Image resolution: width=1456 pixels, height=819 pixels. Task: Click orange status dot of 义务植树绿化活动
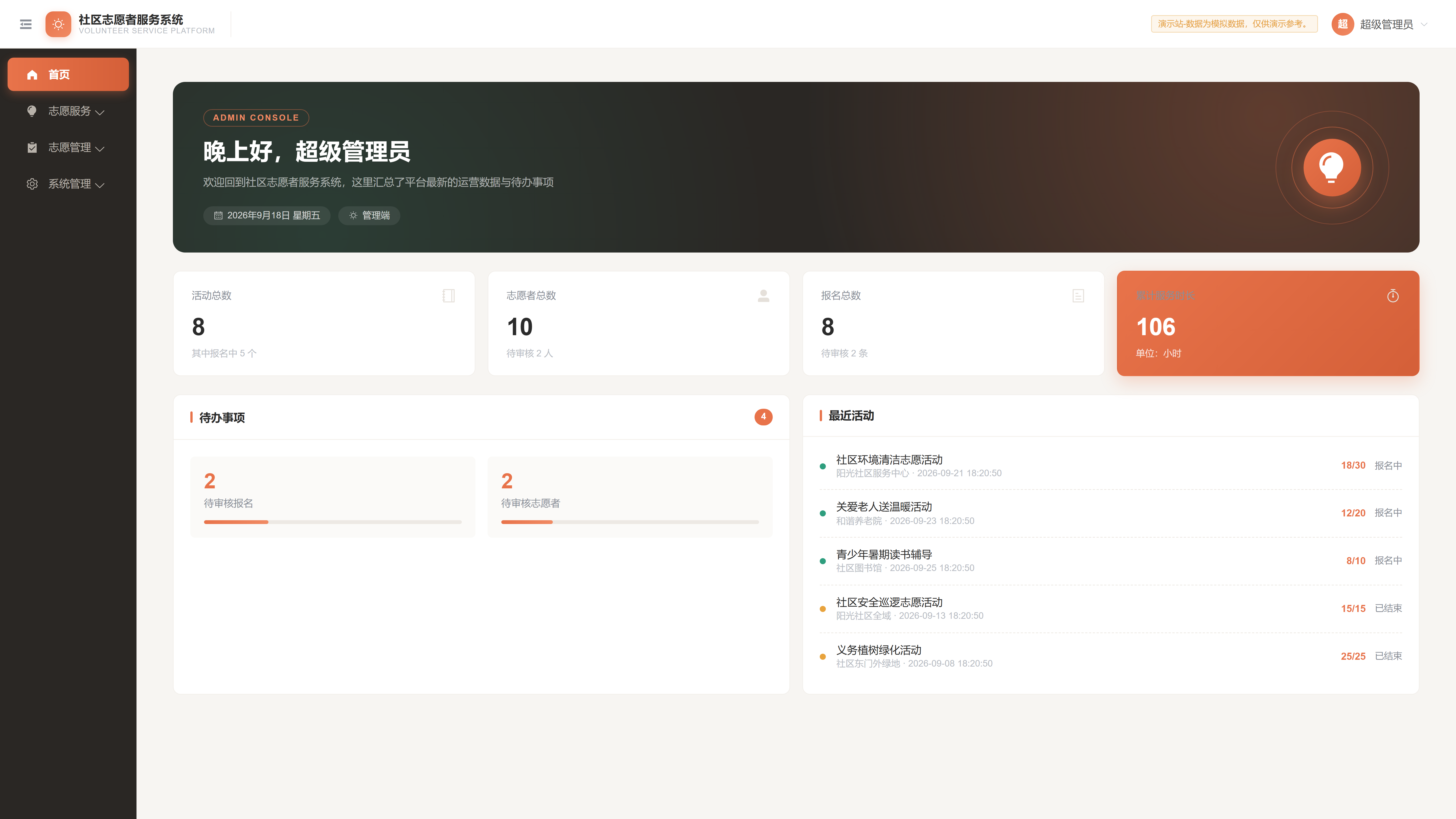[823, 657]
